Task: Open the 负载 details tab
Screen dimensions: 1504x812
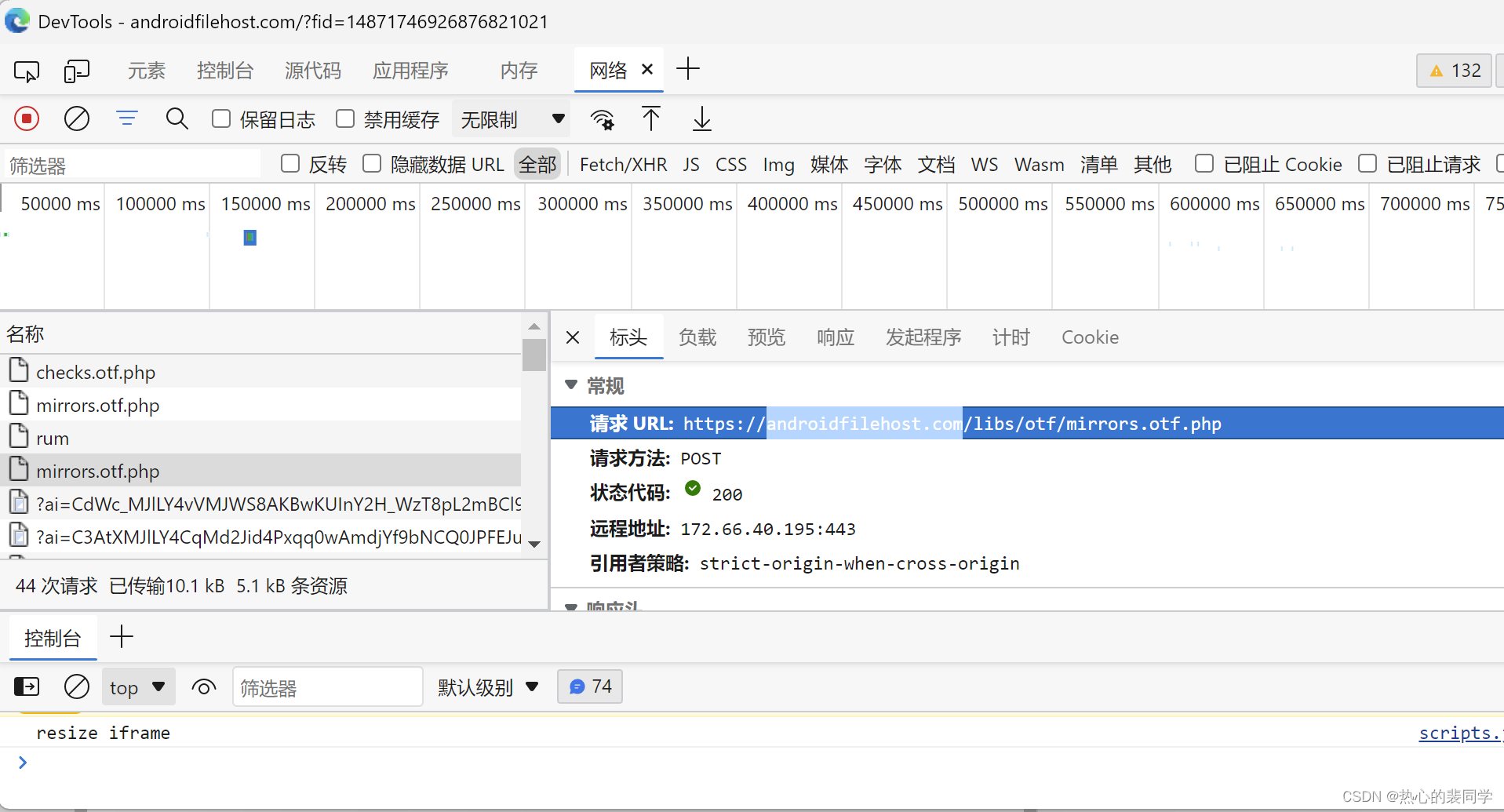Action: 697,337
